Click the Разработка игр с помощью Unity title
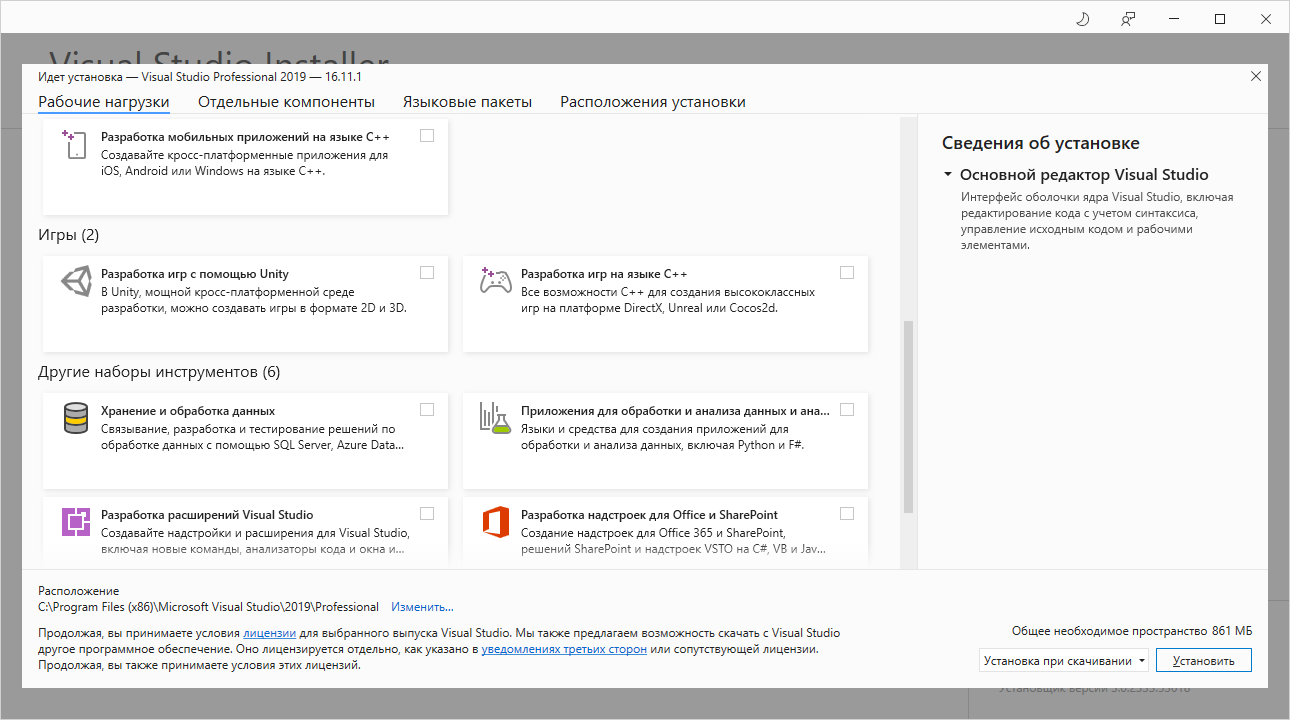 click(195, 274)
